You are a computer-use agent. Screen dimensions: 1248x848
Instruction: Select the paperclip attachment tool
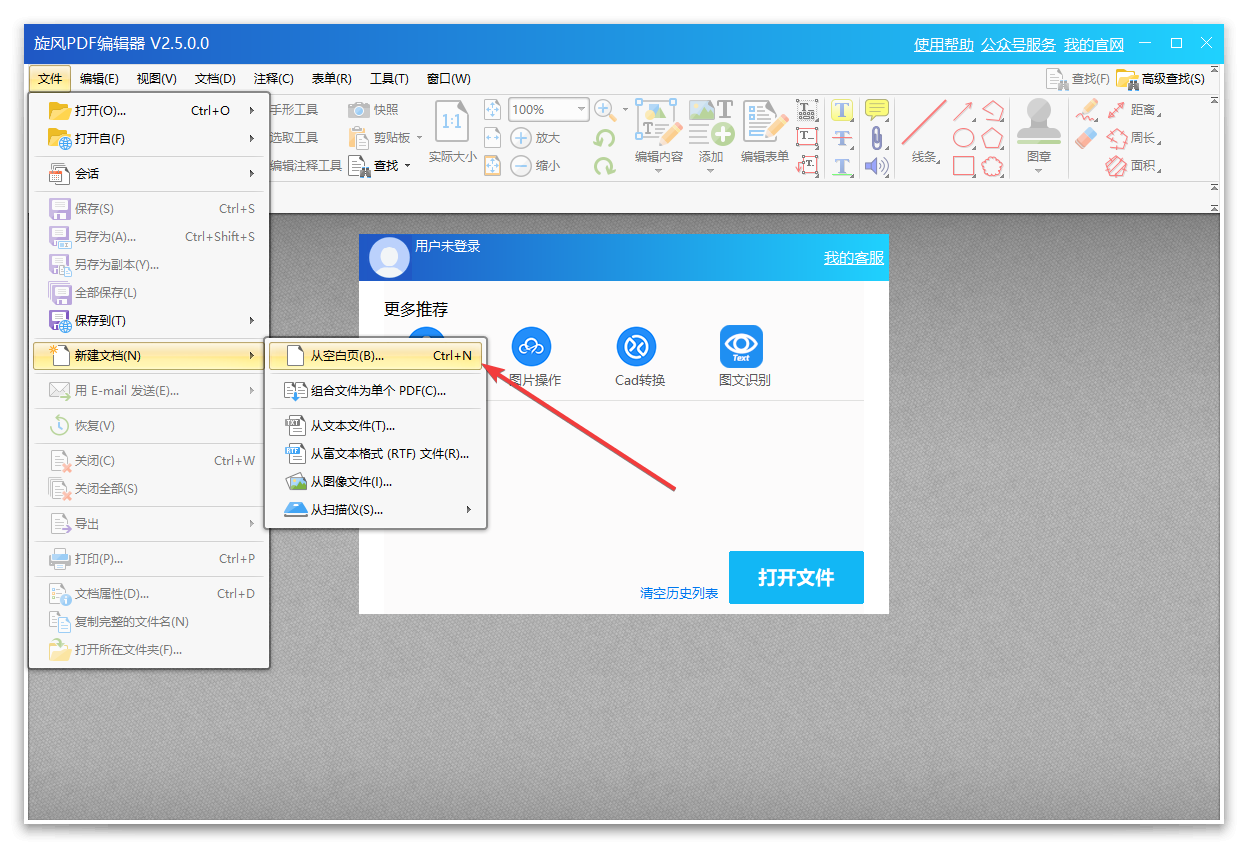tap(876, 138)
